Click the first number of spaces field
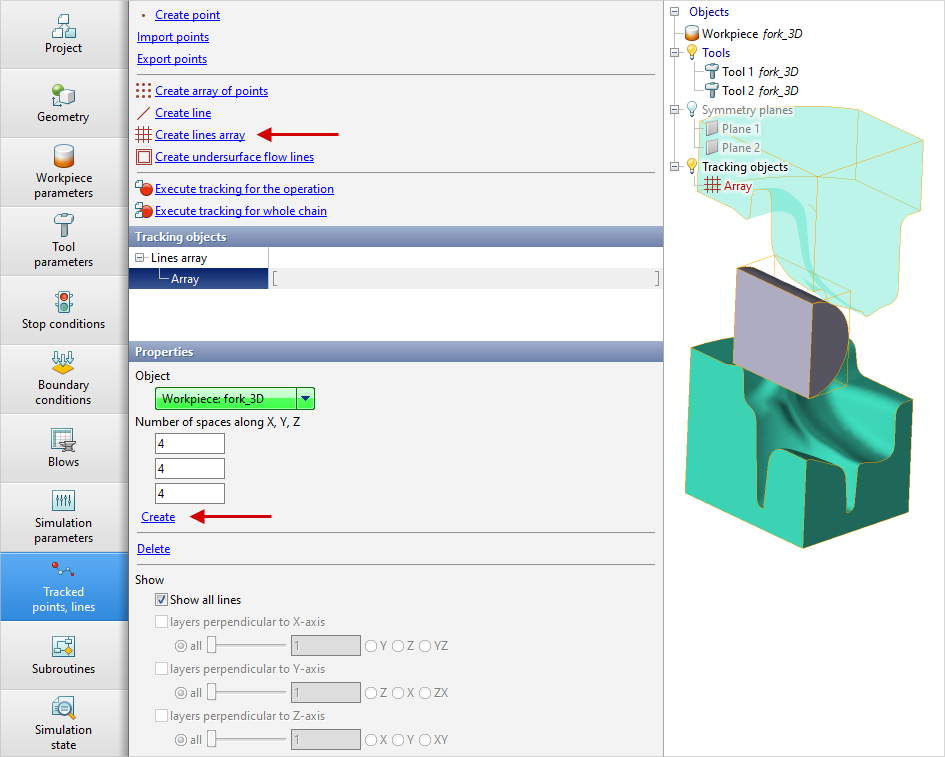 click(190, 443)
